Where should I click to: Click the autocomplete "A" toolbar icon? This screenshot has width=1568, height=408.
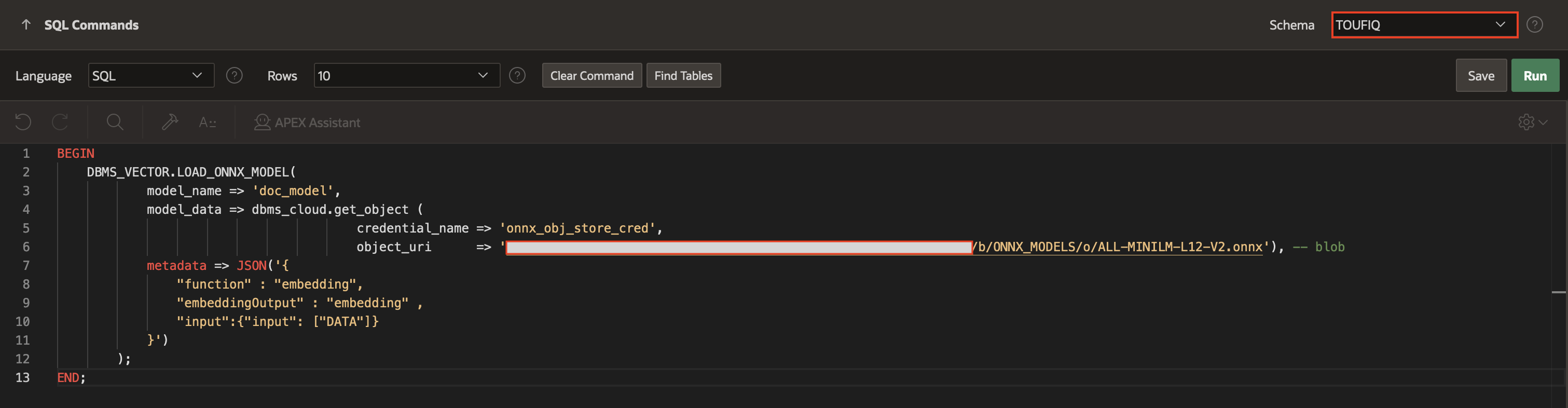pos(207,123)
